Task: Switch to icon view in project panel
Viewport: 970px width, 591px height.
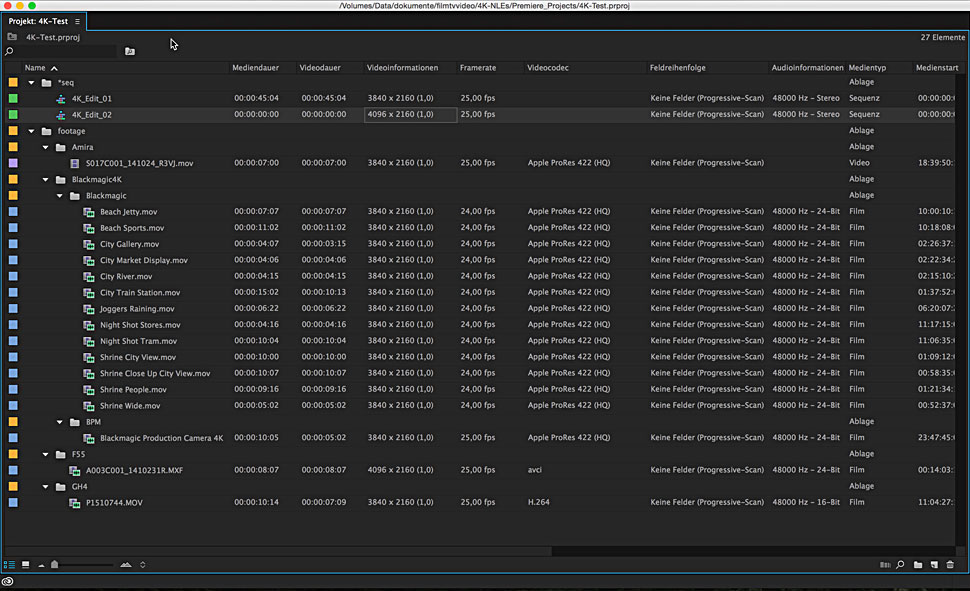Action: [x=26, y=565]
